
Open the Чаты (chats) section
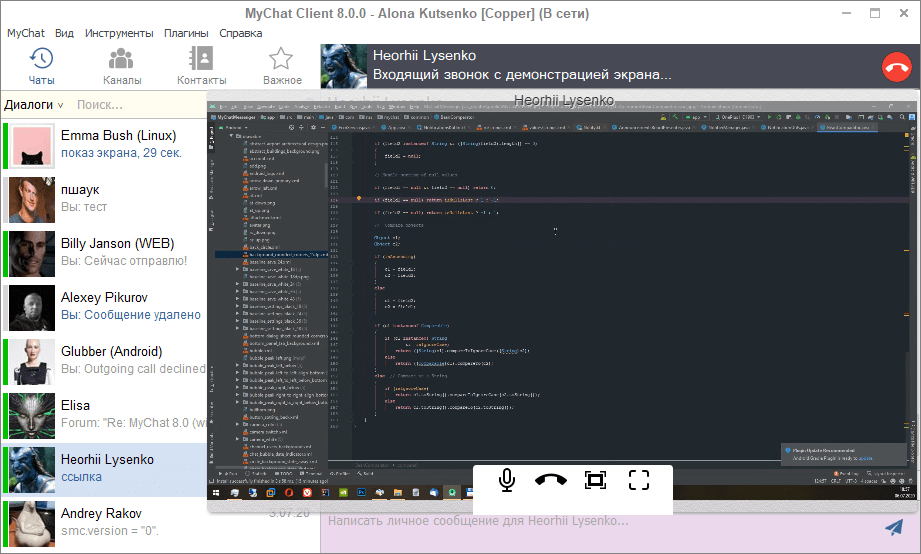point(41,66)
